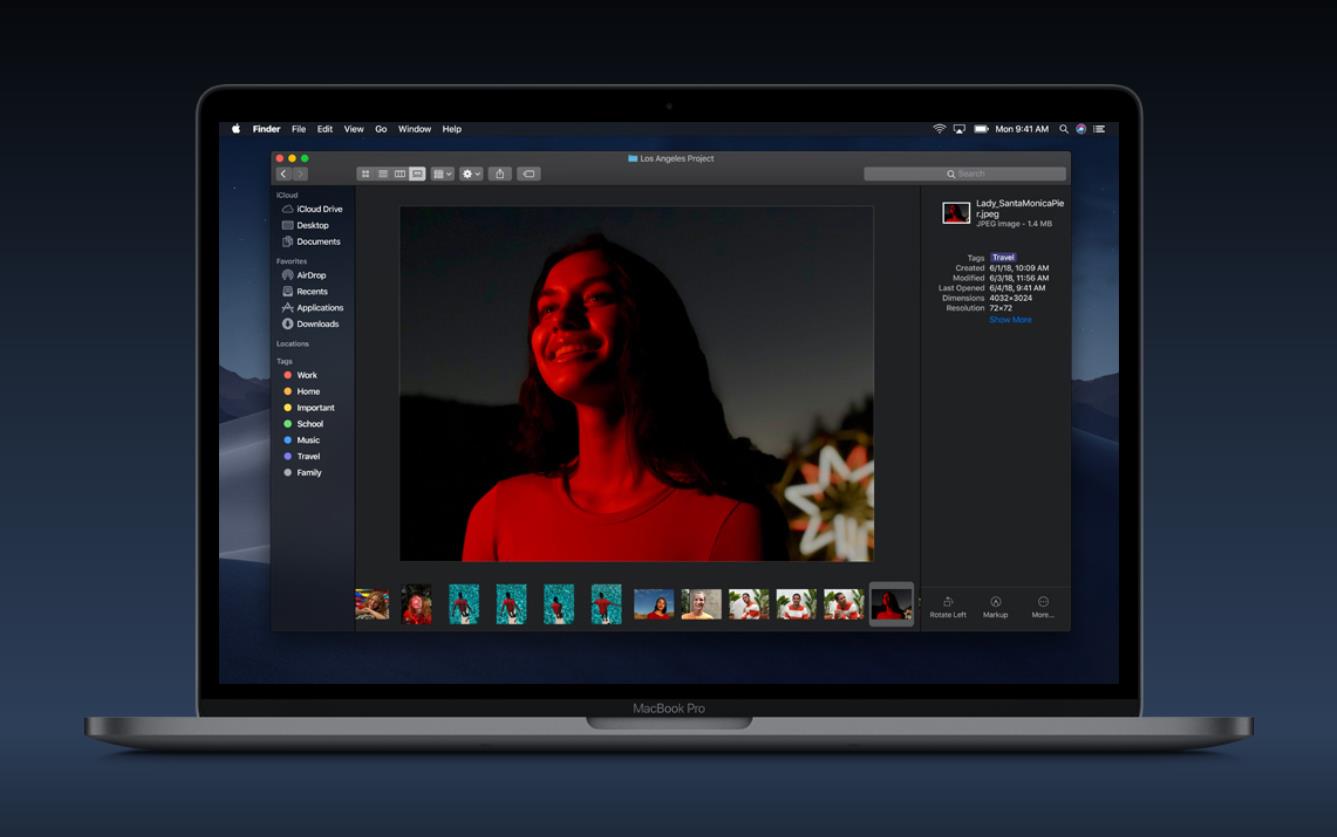Click the iCloud sidebar section header
This screenshot has height=837, width=1337.
[287, 195]
